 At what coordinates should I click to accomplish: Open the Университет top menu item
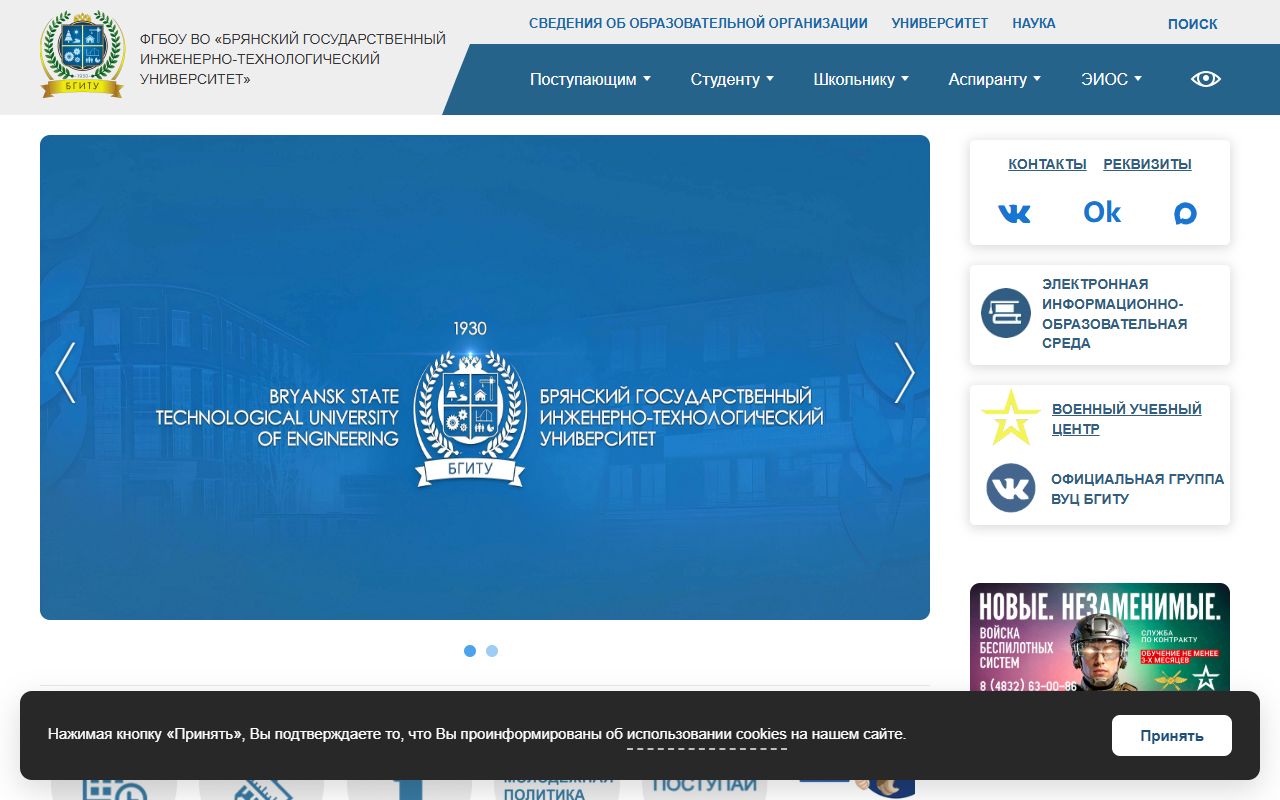[940, 23]
